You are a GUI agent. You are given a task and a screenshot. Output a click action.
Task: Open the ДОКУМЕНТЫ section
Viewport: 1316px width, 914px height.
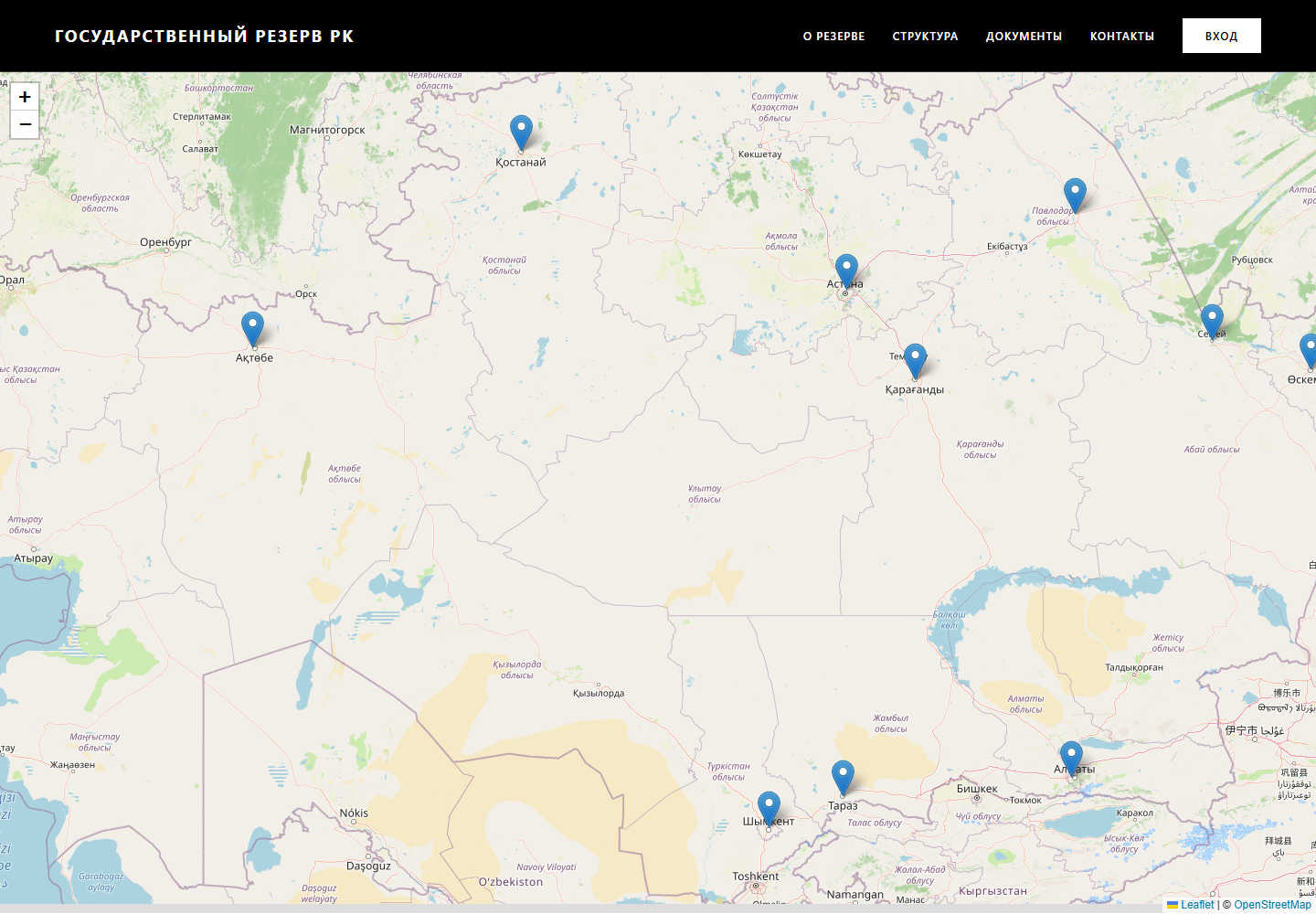tap(1024, 37)
